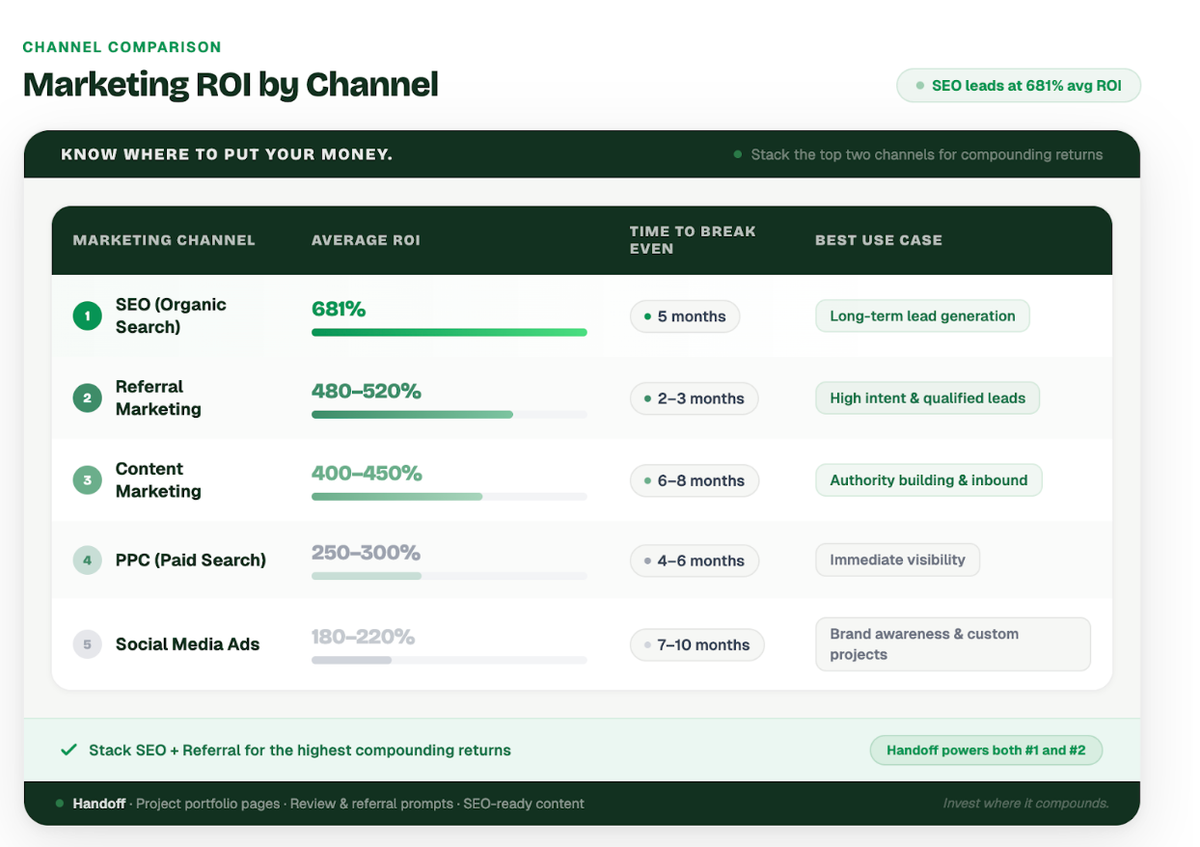This screenshot has width=1200, height=847.
Task: Click the 'Marketing Channel' column header
Action: coord(164,240)
